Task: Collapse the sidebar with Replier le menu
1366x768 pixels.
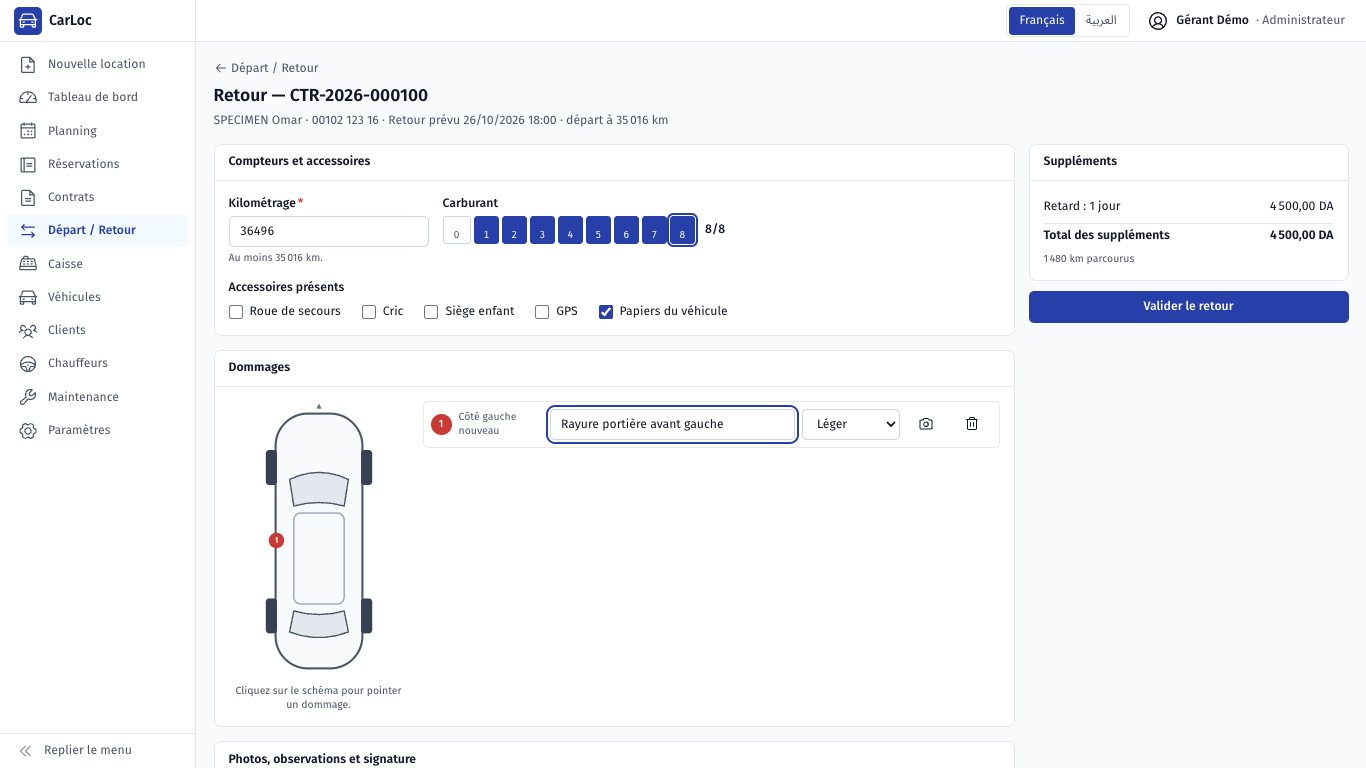Action: (x=97, y=750)
